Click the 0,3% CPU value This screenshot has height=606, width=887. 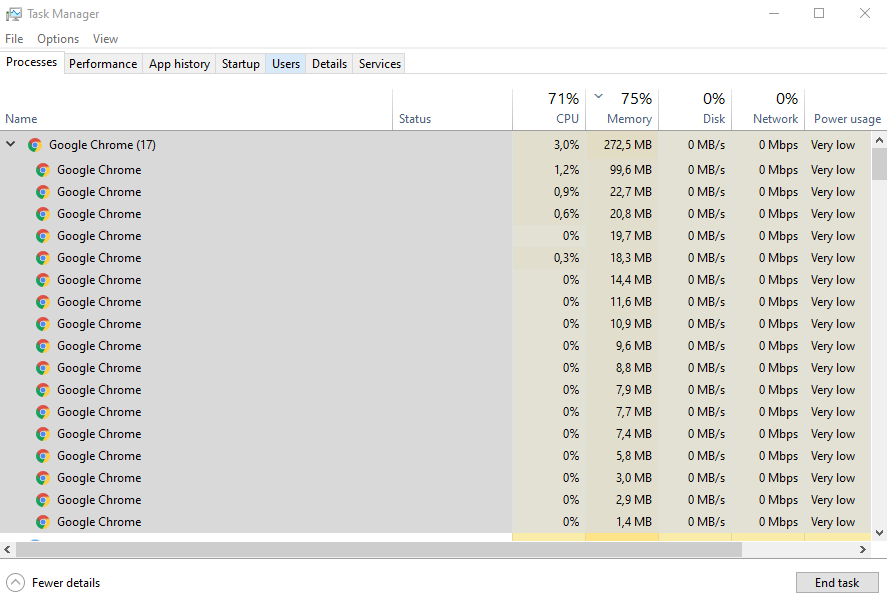tap(566, 258)
